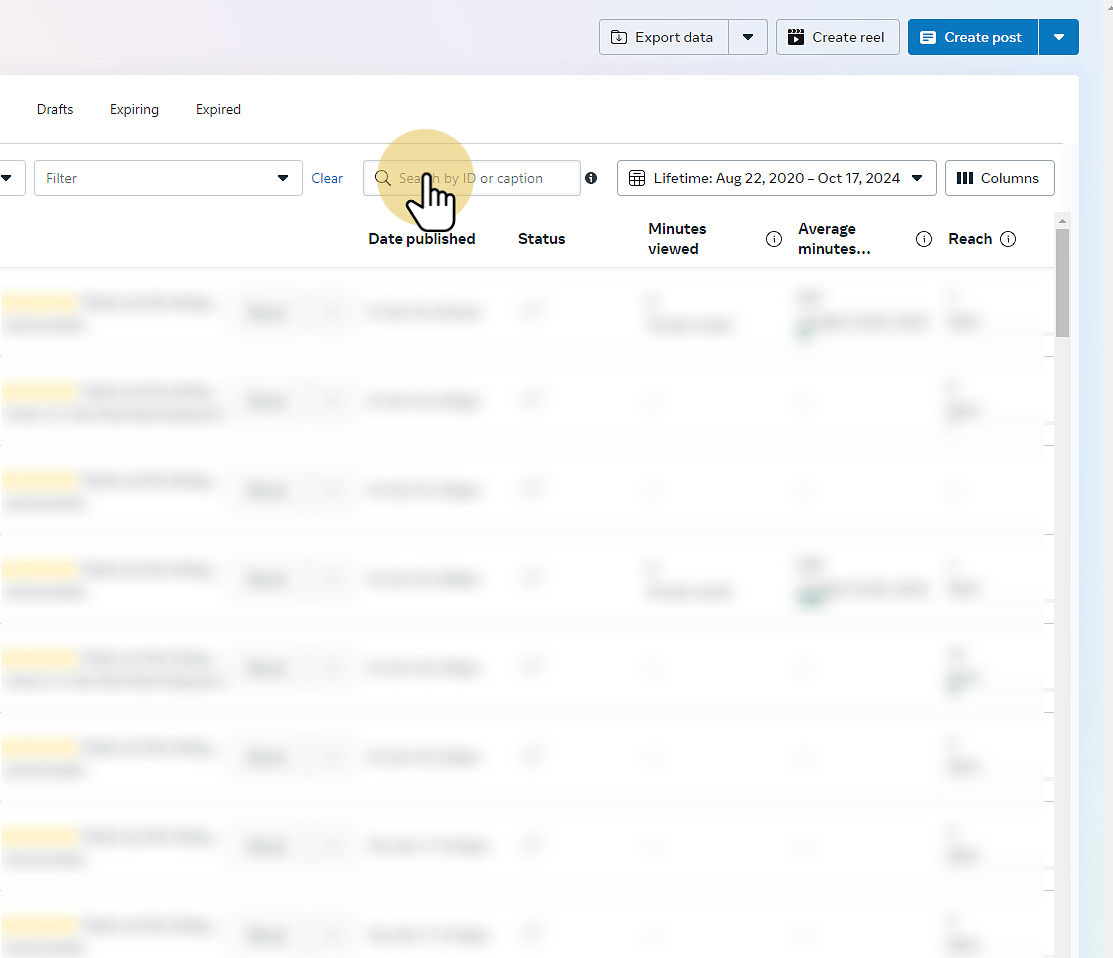This screenshot has width=1113, height=958.
Task: Click the Export data button
Action: pyautogui.click(x=664, y=37)
